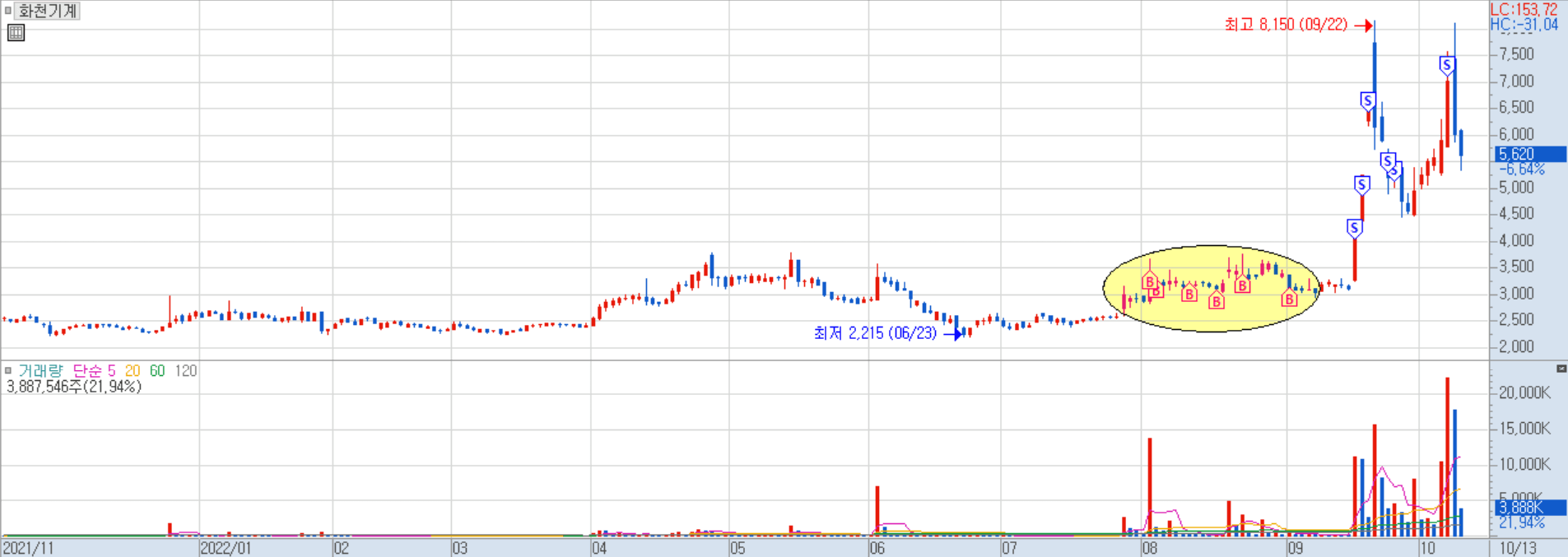Screen dimensions: 1568x557
Task: Select the 5-period volume average legend
Action: click(112, 371)
